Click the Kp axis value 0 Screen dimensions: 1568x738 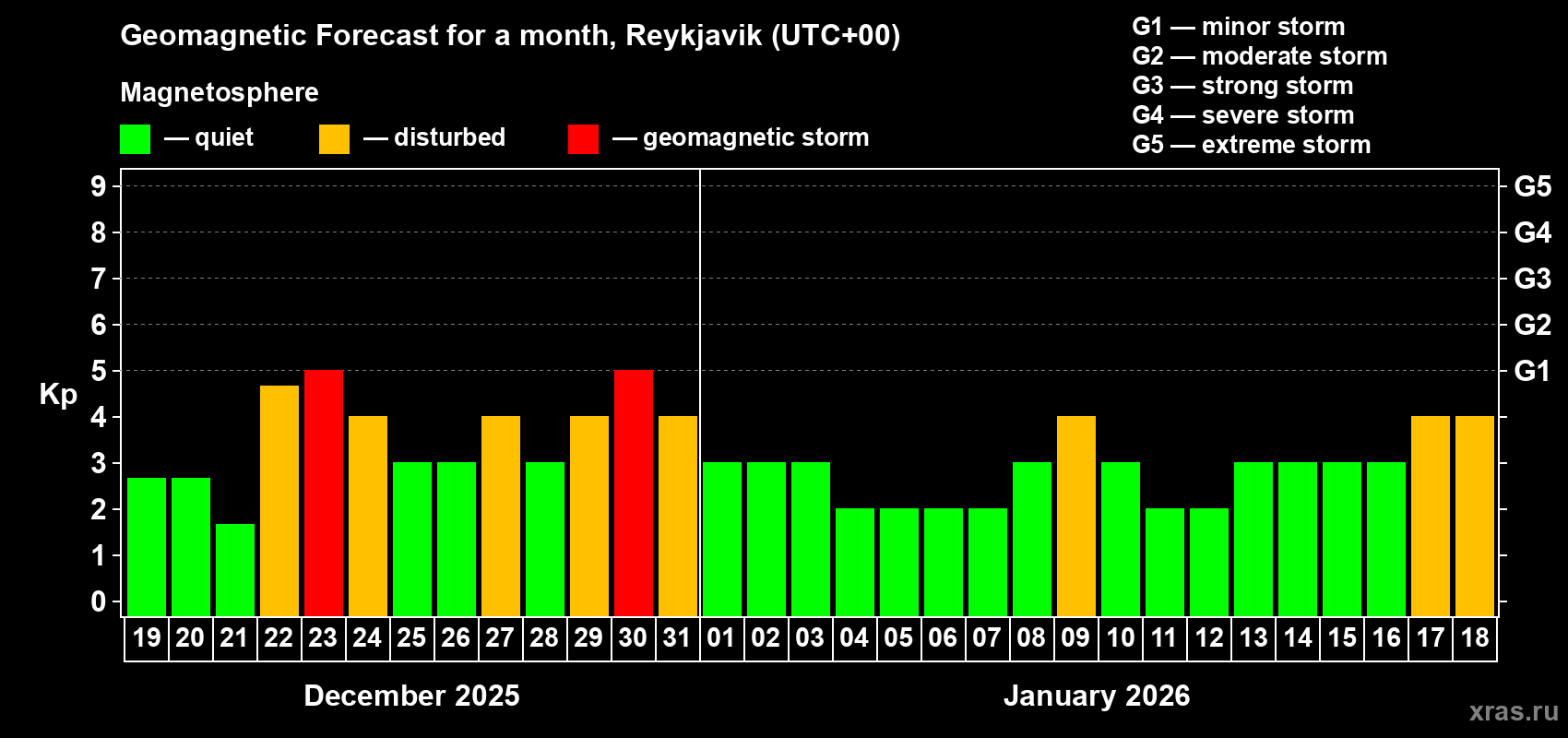tap(99, 601)
